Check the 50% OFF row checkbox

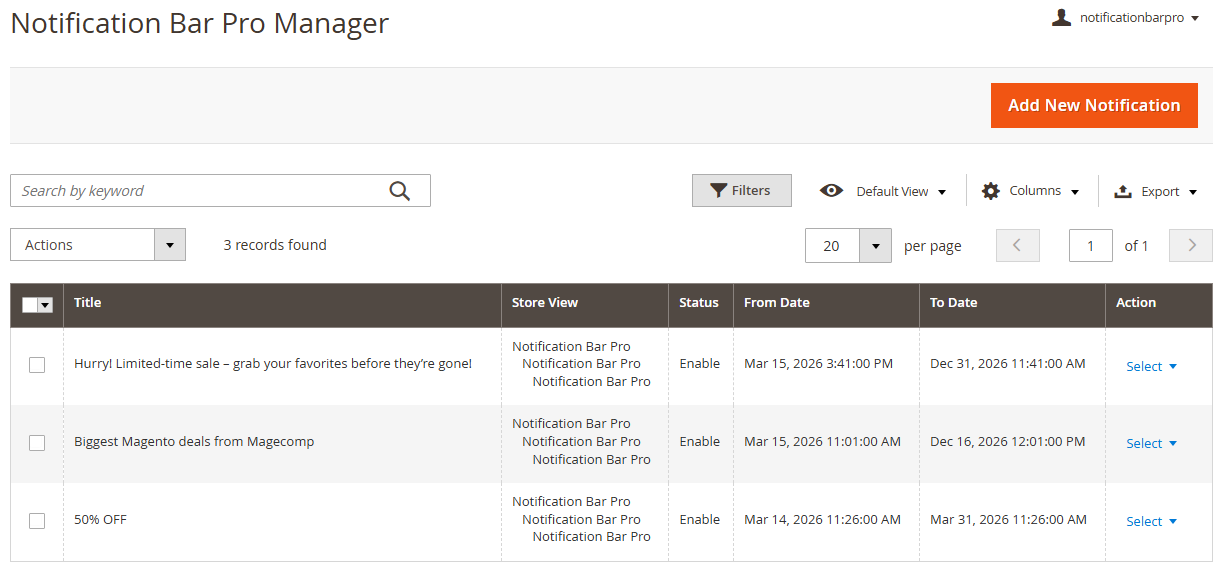pos(37,520)
